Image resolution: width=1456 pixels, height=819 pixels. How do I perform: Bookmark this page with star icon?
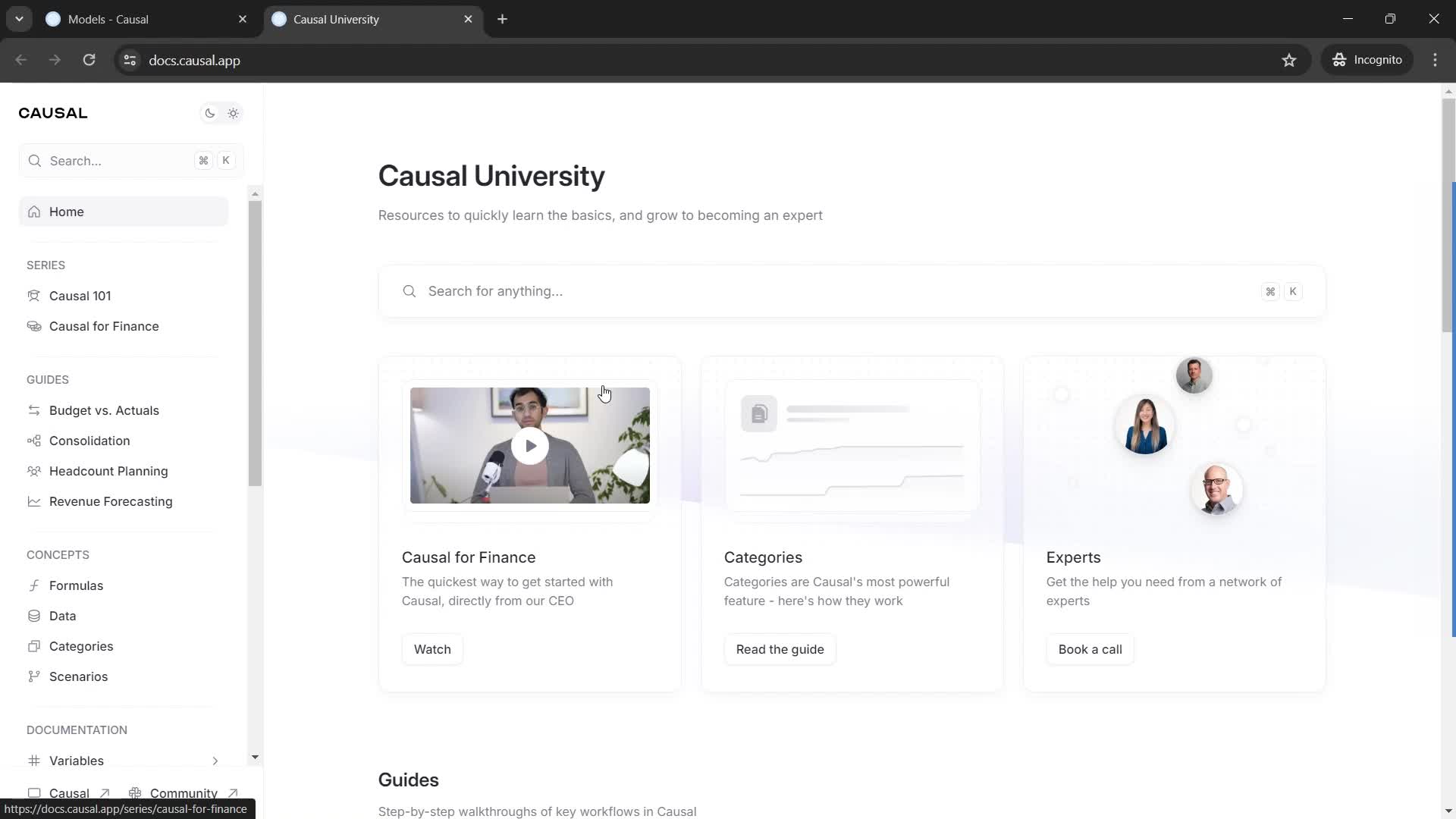click(x=1289, y=60)
